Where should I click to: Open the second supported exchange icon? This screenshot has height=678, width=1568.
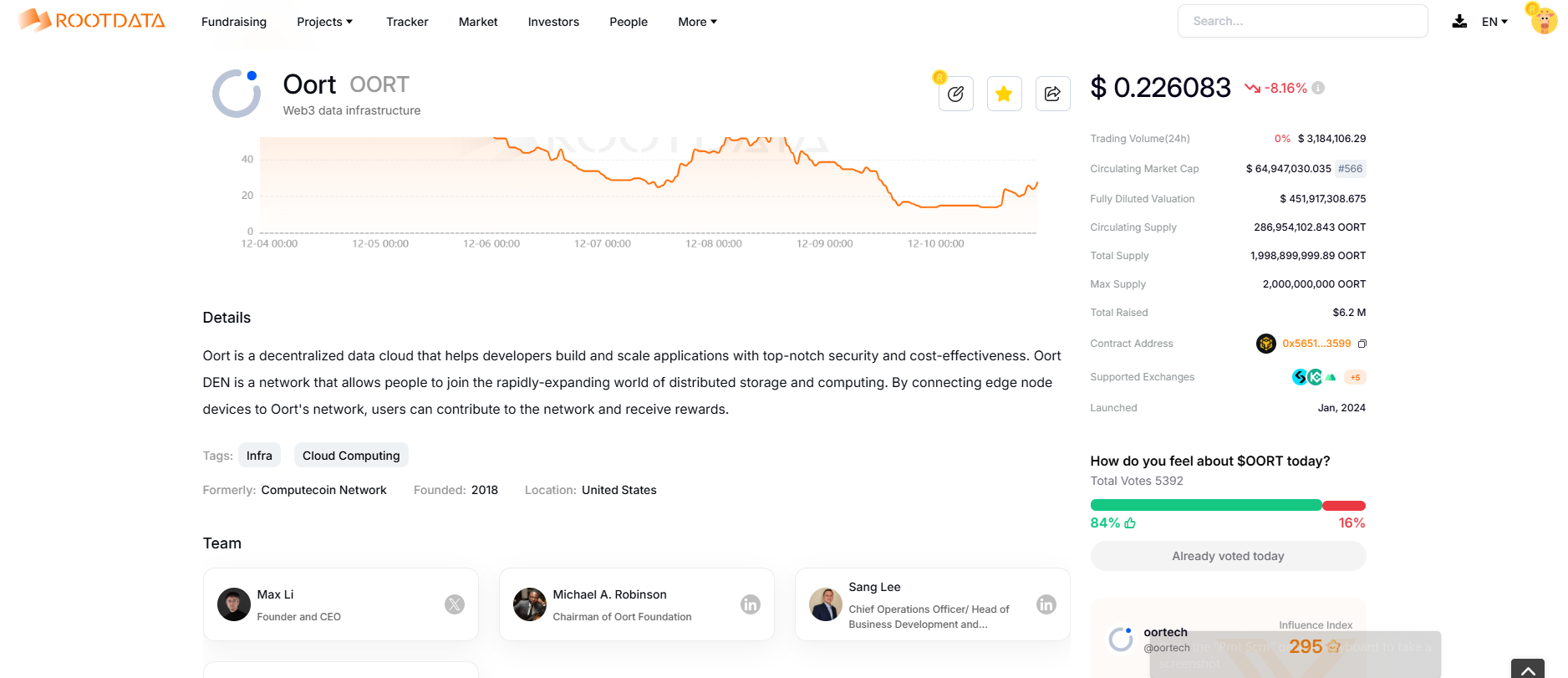(1316, 377)
